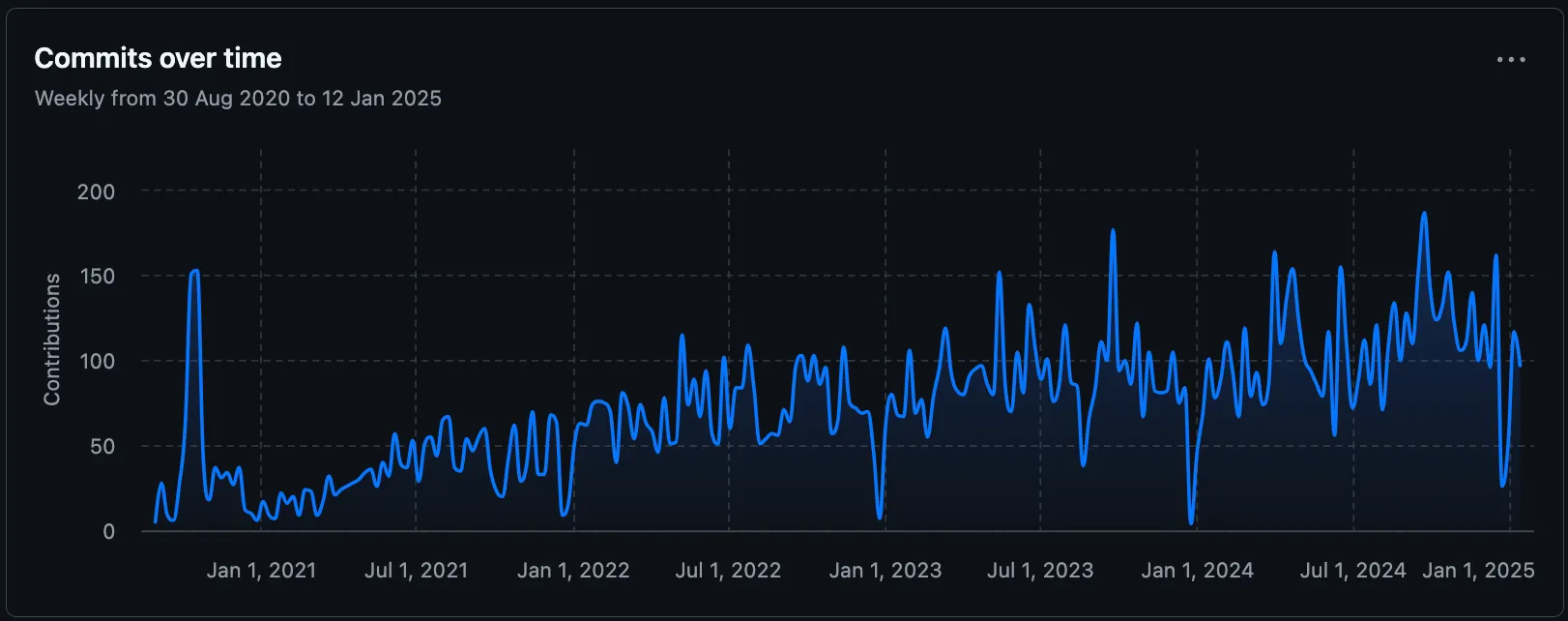Viewport: 1568px width, 621px height.
Task: Click the y-axis value 200
Action: (x=96, y=192)
